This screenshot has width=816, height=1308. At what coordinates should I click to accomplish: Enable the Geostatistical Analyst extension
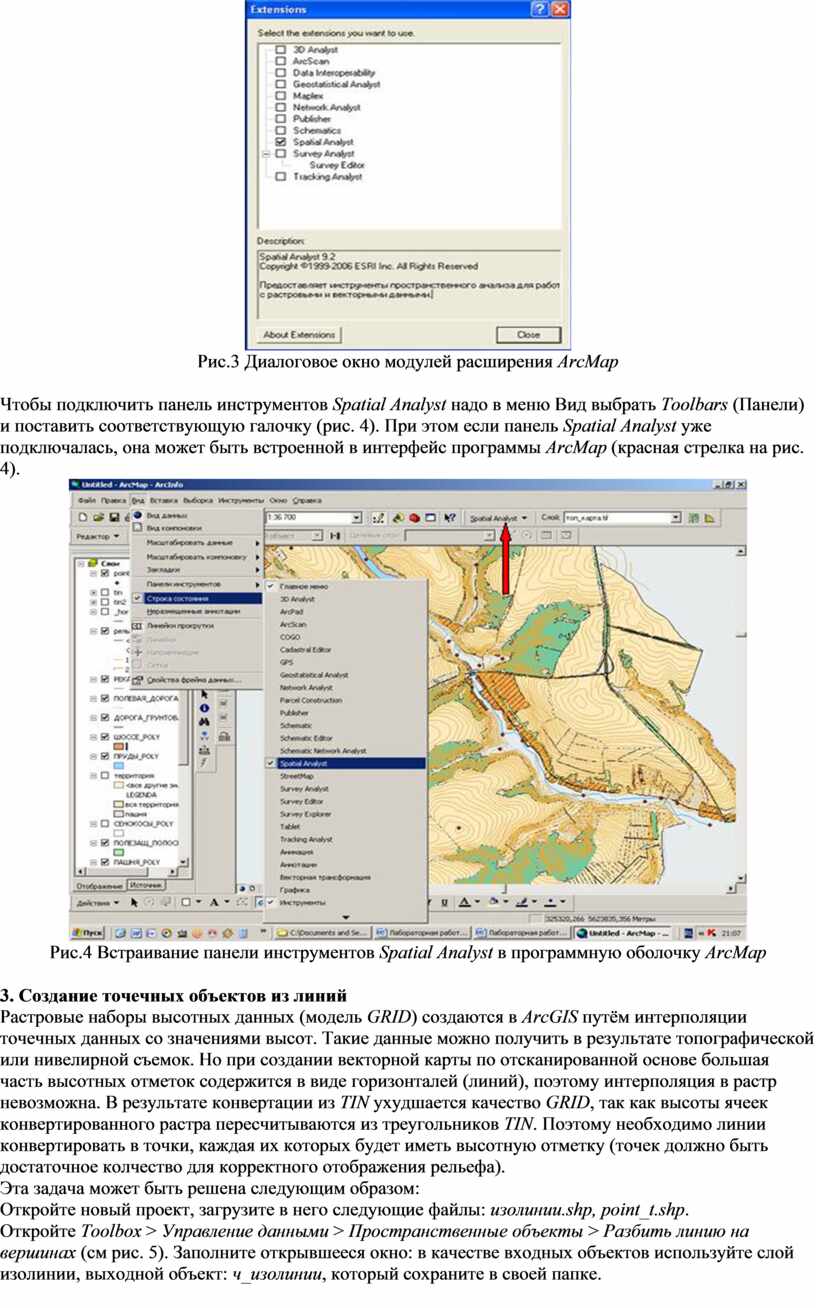(281, 84)
